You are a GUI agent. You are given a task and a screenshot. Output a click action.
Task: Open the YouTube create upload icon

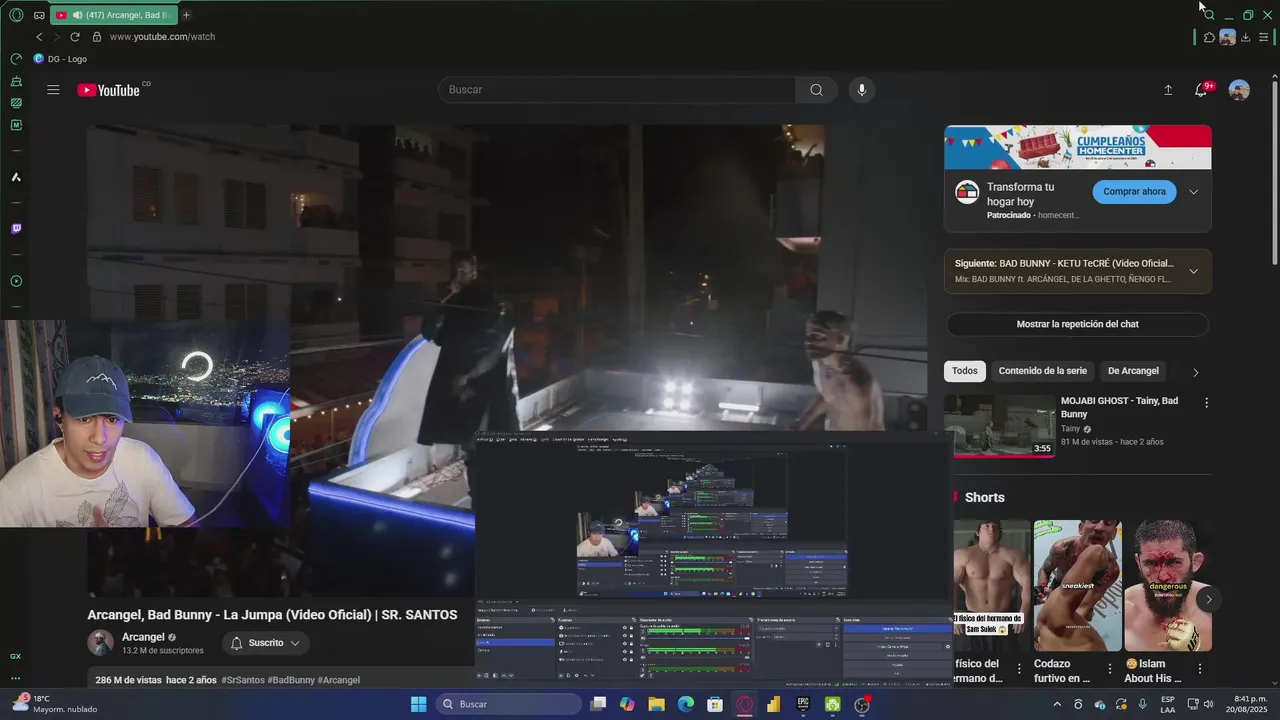[x=1168, y=90]
